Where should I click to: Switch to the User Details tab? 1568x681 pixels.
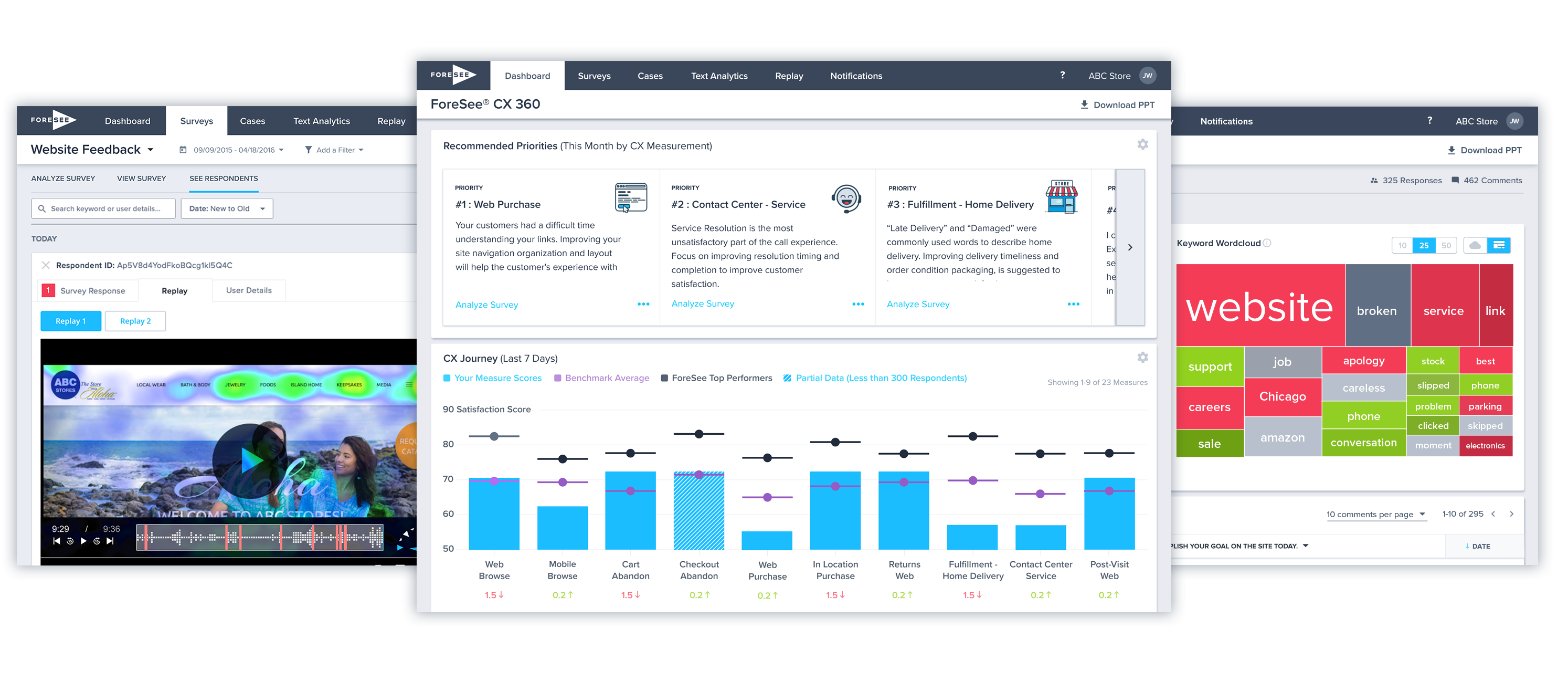coord(248,290)
